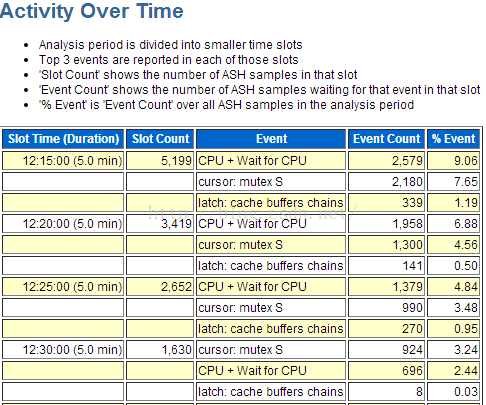Click cursor: mutex S with count 1,300
Screen dimensions: 486x405
(x=240, y=245)
